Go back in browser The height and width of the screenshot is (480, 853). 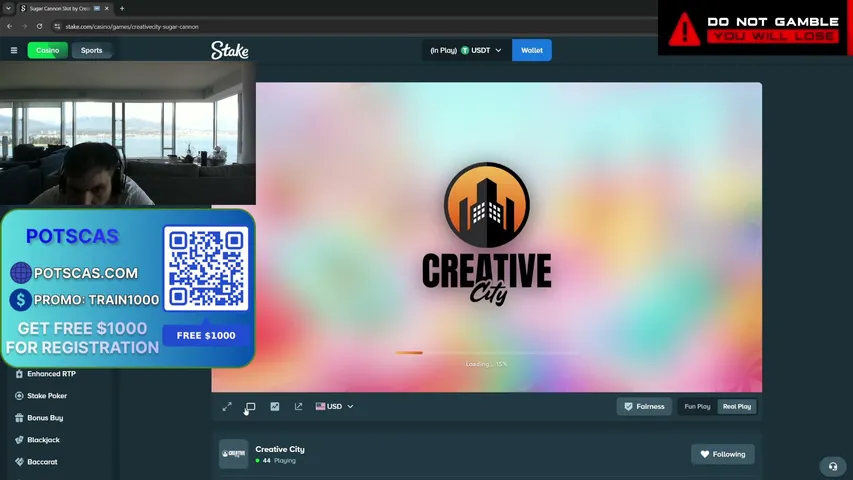pos(10,26)
